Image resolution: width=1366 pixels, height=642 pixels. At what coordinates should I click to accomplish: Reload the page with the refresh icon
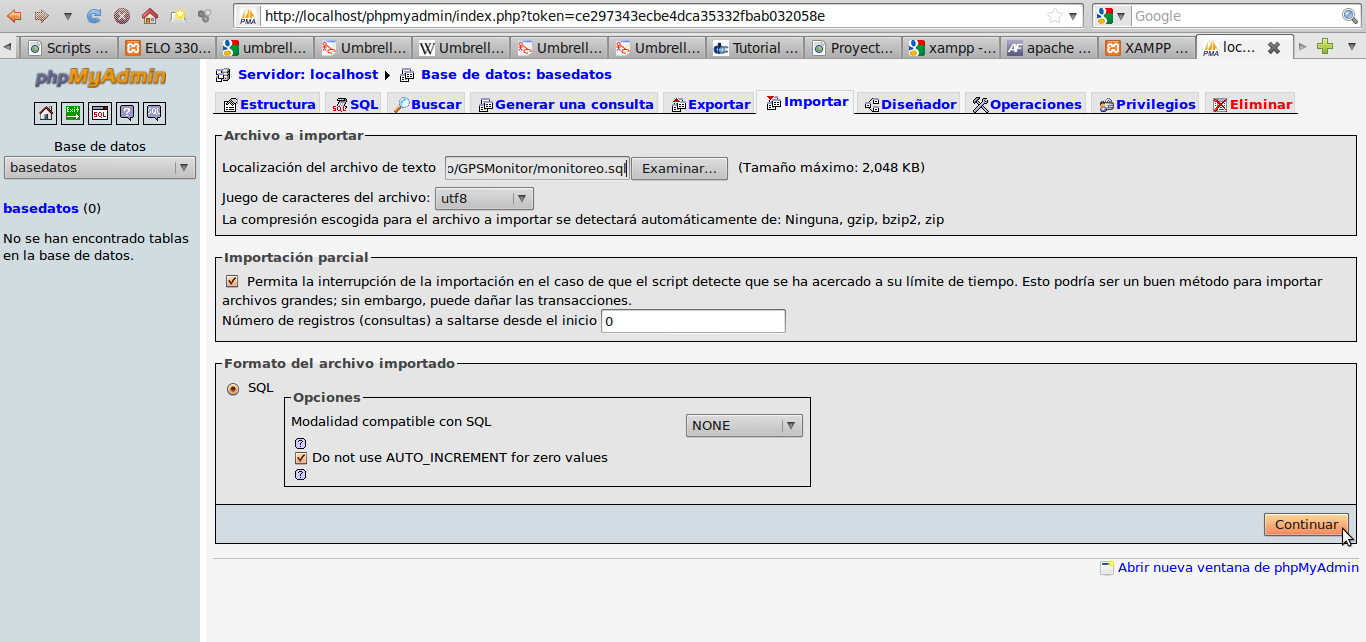(94, 16)
